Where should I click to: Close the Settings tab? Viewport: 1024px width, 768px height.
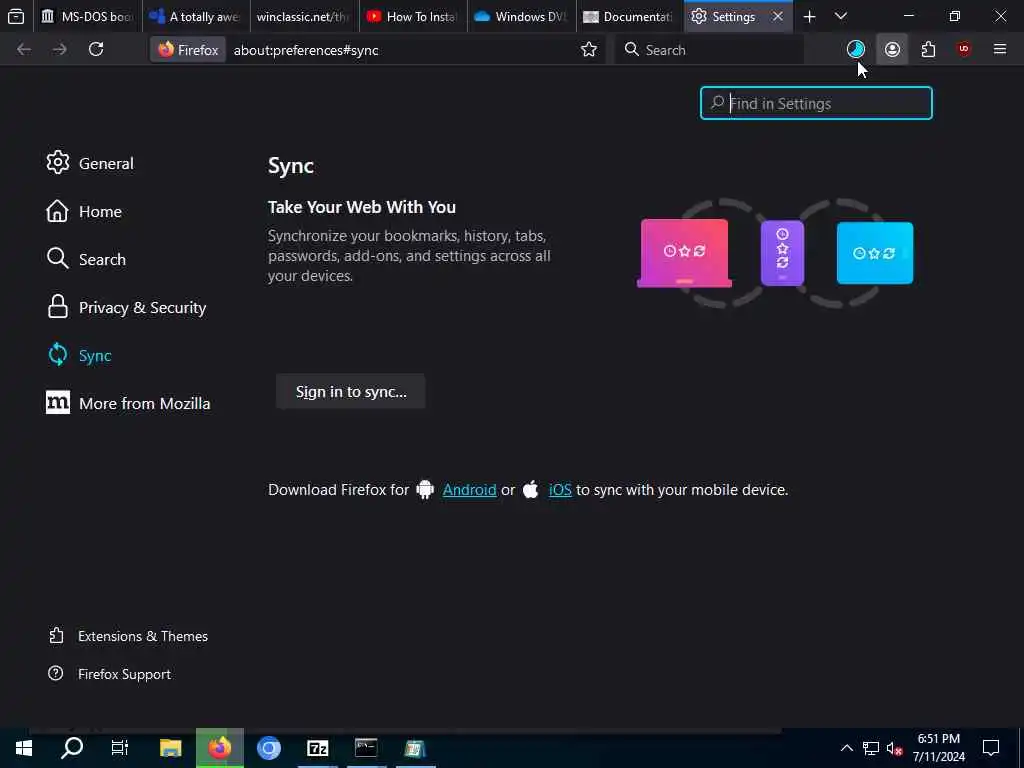pos(777,16)
